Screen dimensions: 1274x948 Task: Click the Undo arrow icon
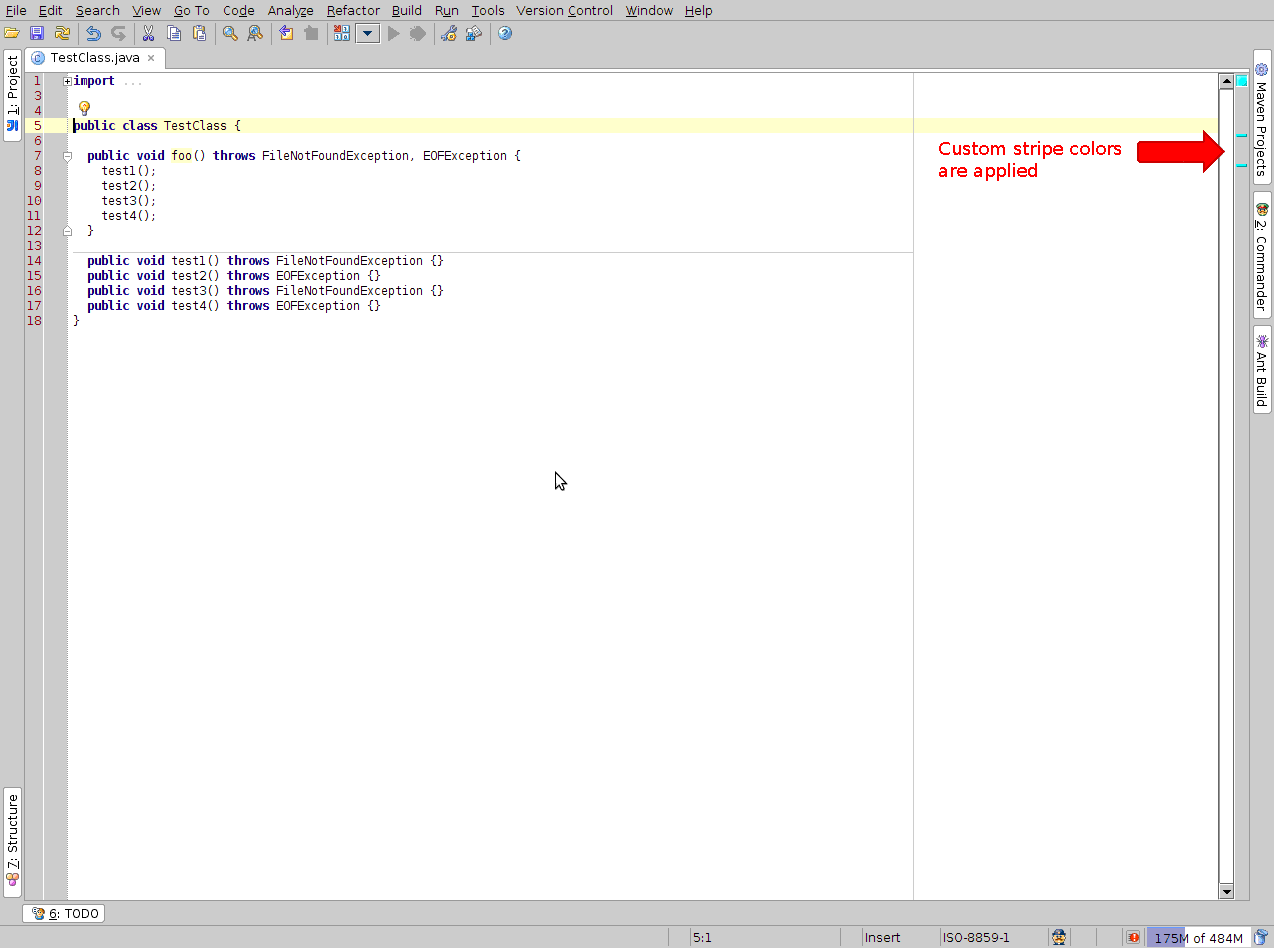pyautogui.click(x=93, y=33)
